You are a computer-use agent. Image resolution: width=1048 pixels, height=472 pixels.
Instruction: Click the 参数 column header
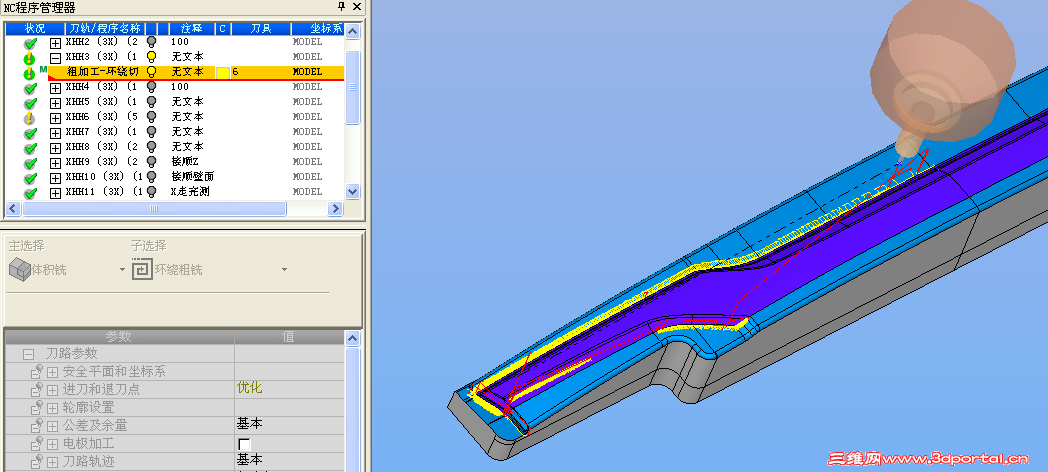tap(120, 336)
